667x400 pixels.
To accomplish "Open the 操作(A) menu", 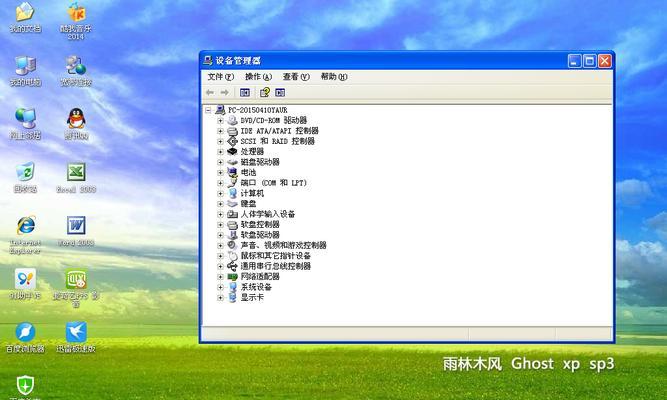I will [x=258, y=77].
